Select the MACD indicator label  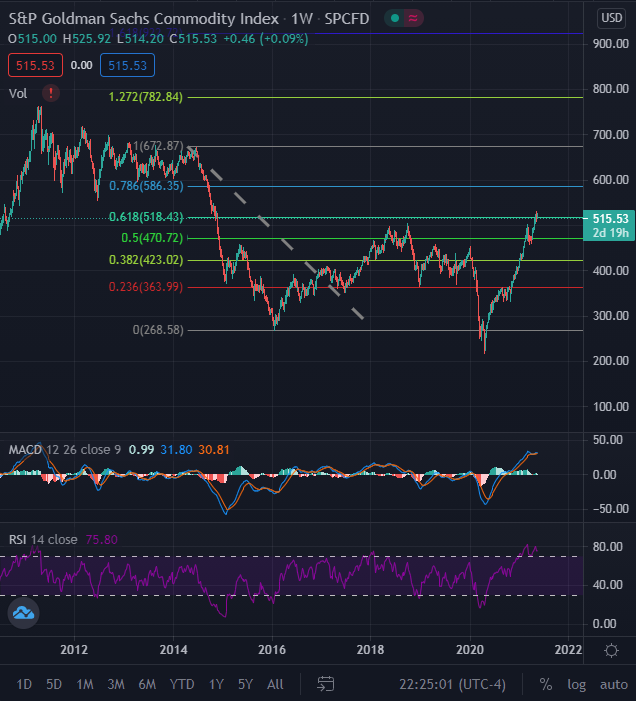tap(26, 449)
